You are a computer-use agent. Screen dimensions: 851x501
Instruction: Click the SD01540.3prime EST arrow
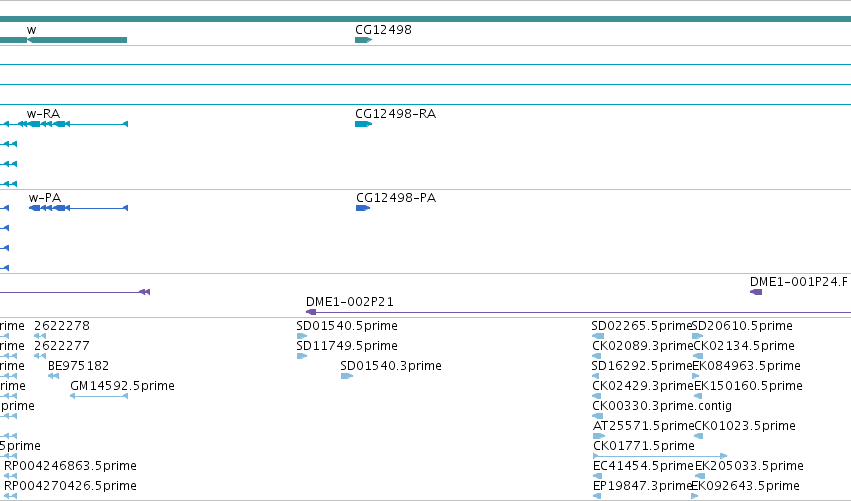(x=347, y=376)
